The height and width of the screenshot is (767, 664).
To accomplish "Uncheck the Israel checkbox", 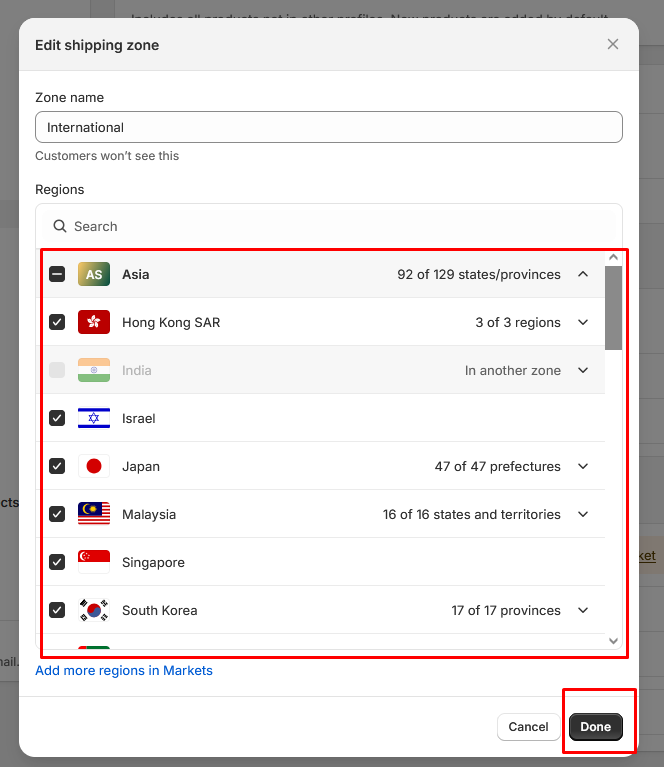I will (57, 418).
